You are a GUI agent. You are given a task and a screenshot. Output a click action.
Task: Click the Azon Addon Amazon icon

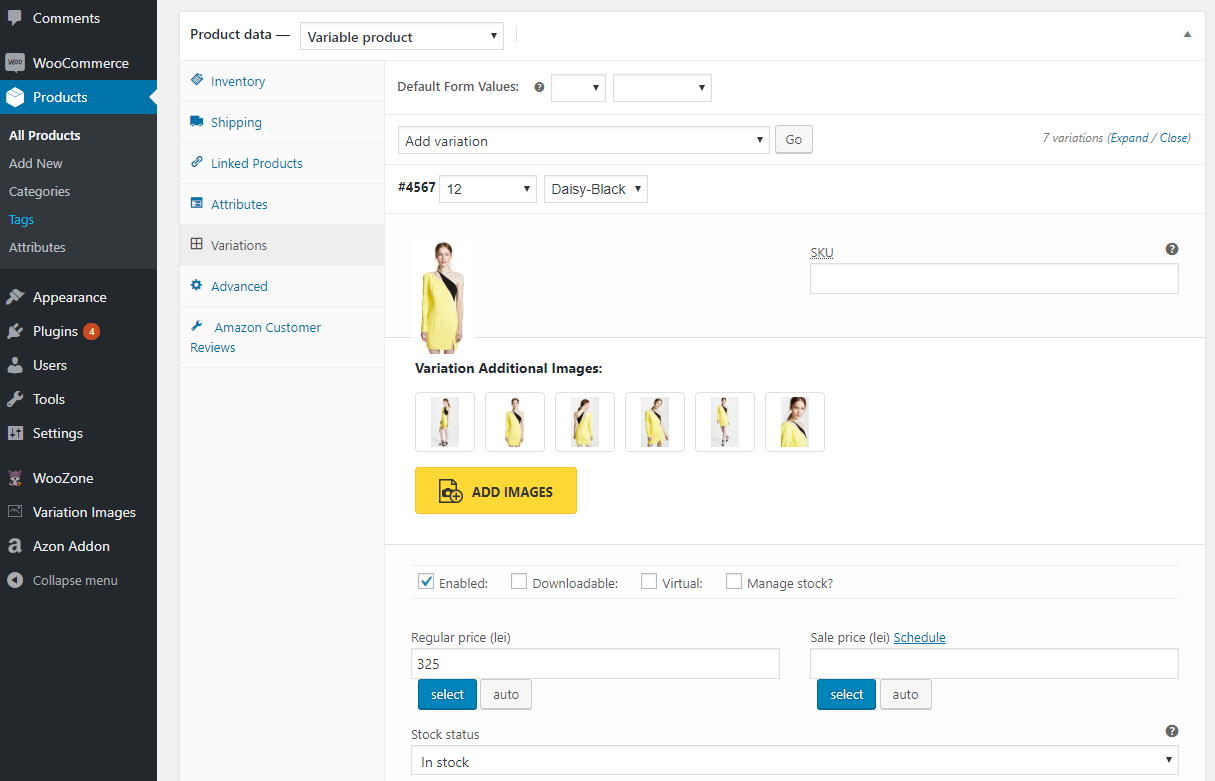tap(15, 546)
